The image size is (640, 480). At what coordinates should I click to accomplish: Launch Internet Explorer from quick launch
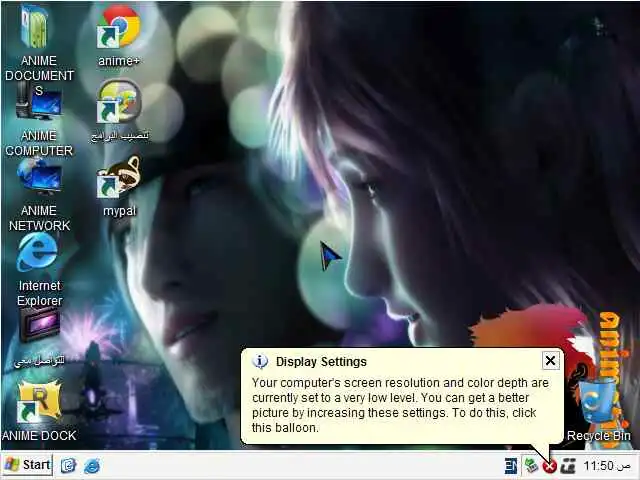(92, 466)
